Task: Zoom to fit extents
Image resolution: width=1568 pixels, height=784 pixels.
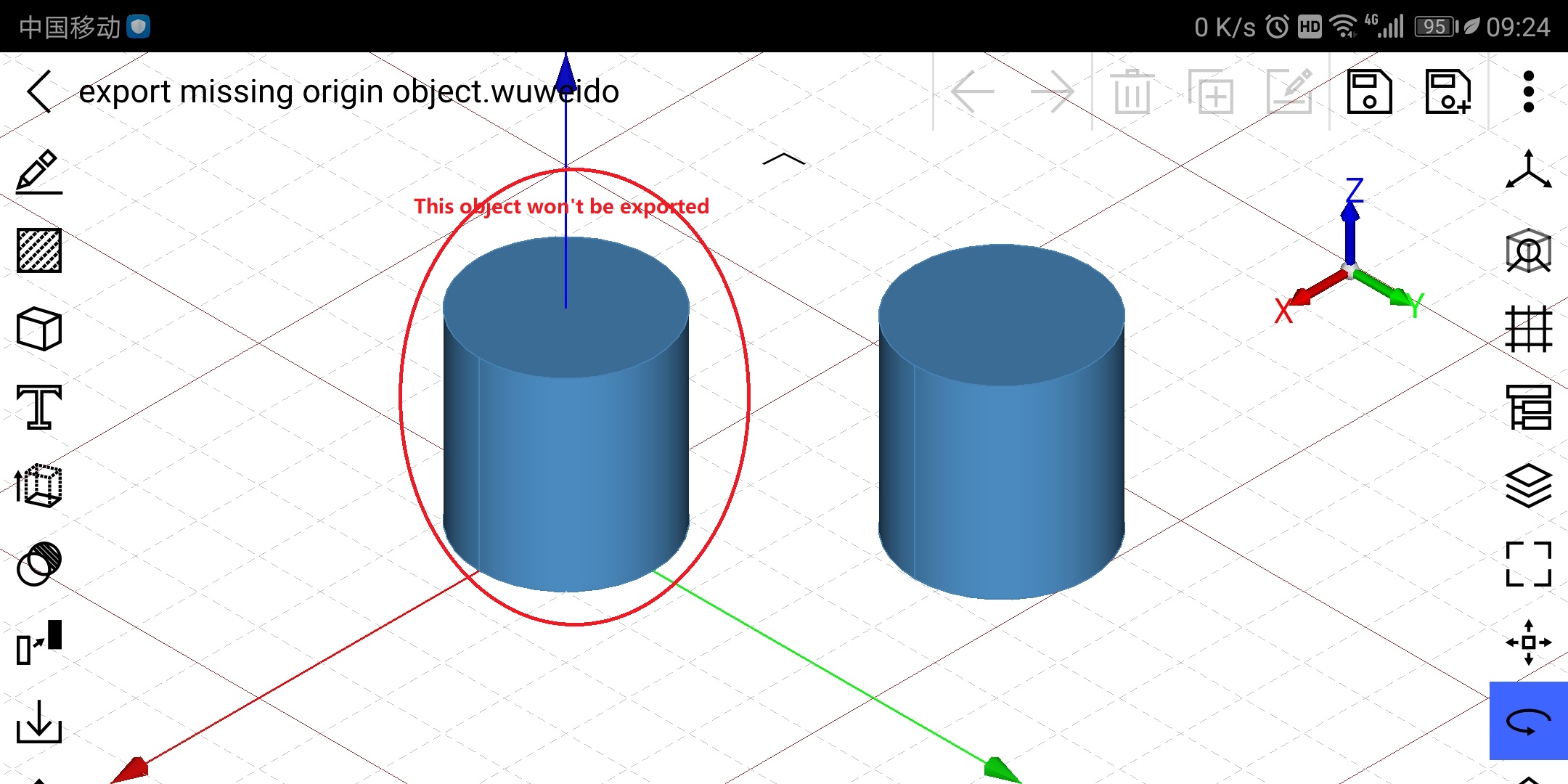Action: (1529, 563)
